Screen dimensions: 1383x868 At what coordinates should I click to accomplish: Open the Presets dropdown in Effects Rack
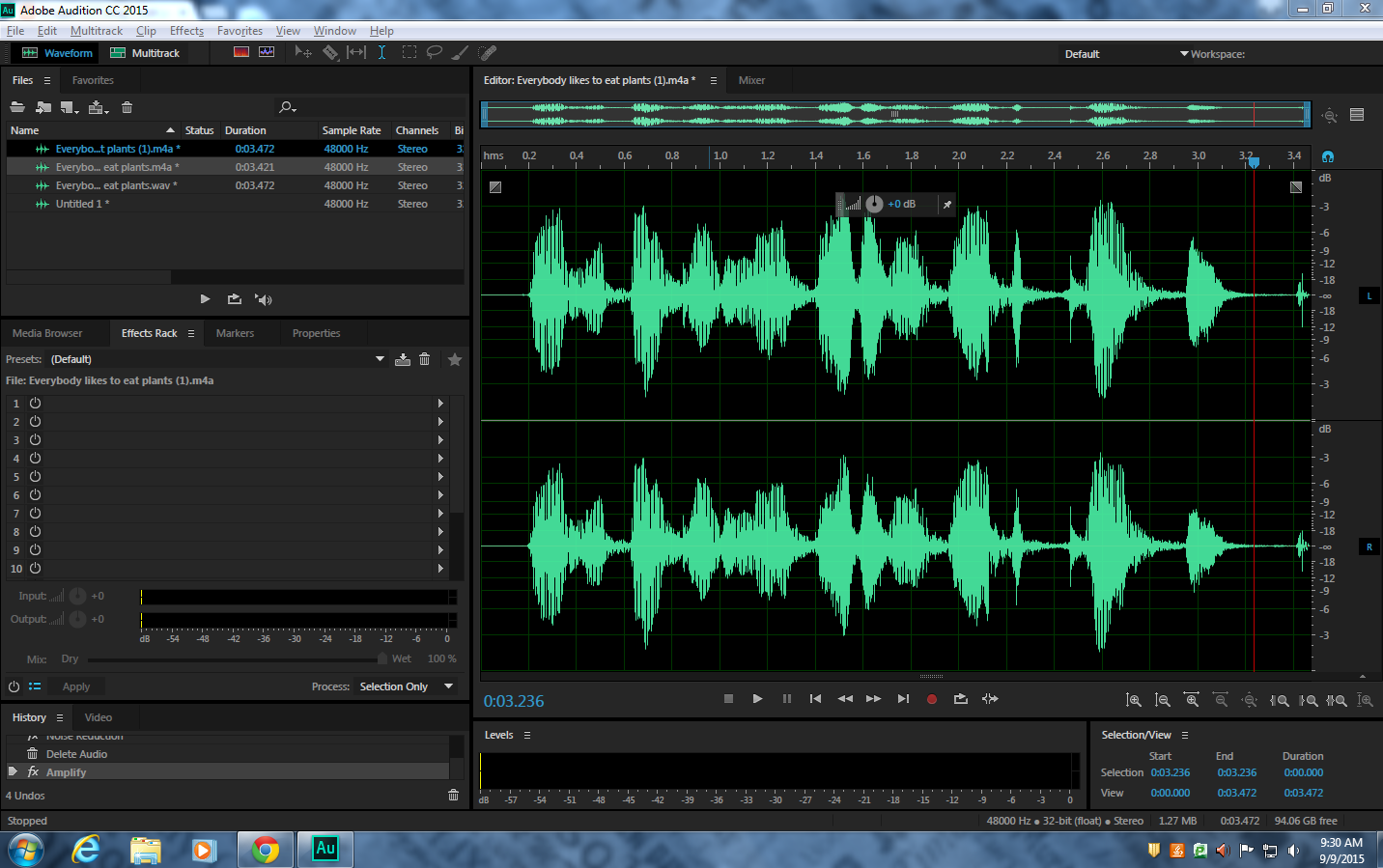[x=379, y=358]
